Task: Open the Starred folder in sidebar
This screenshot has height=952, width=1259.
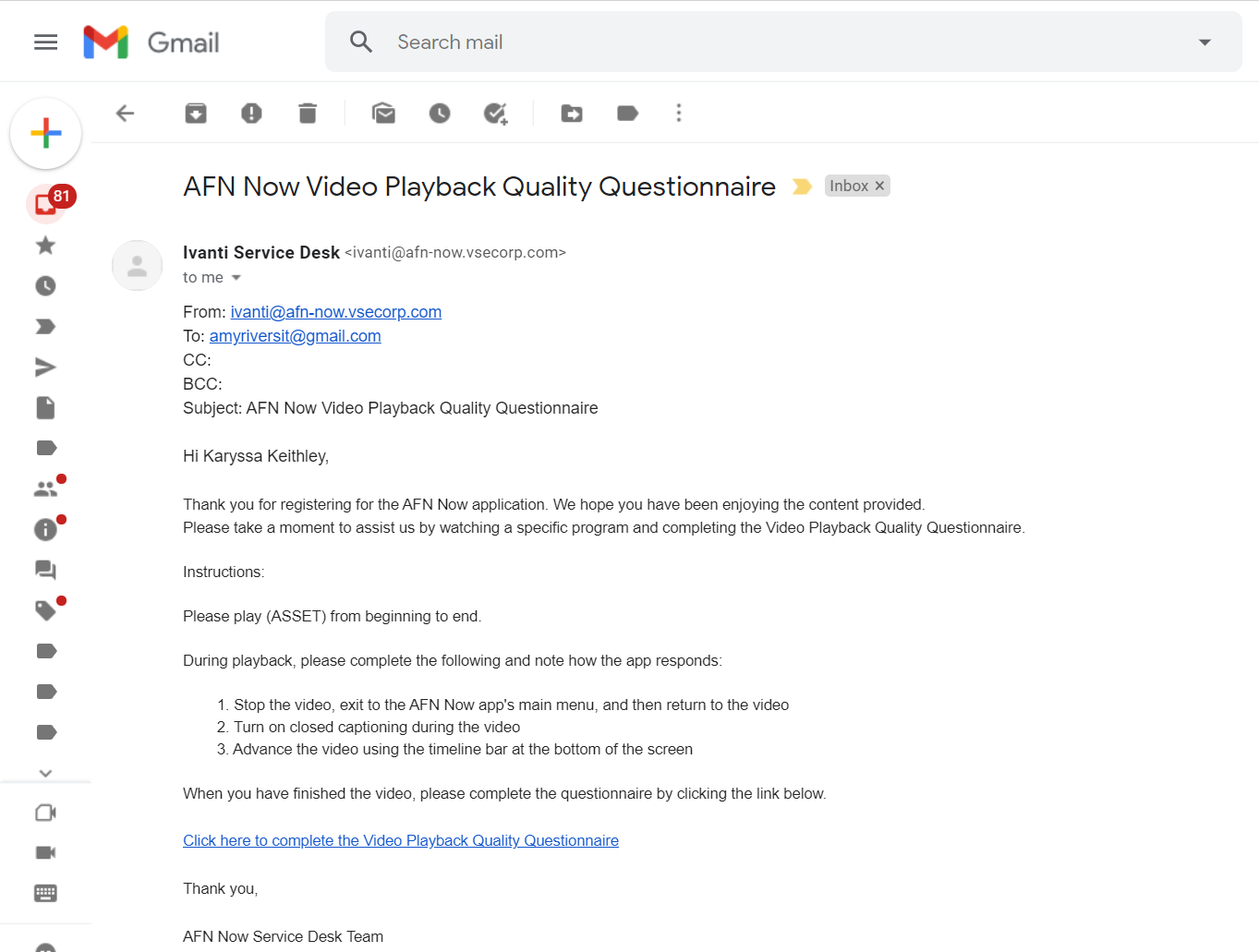Action: 45,246
